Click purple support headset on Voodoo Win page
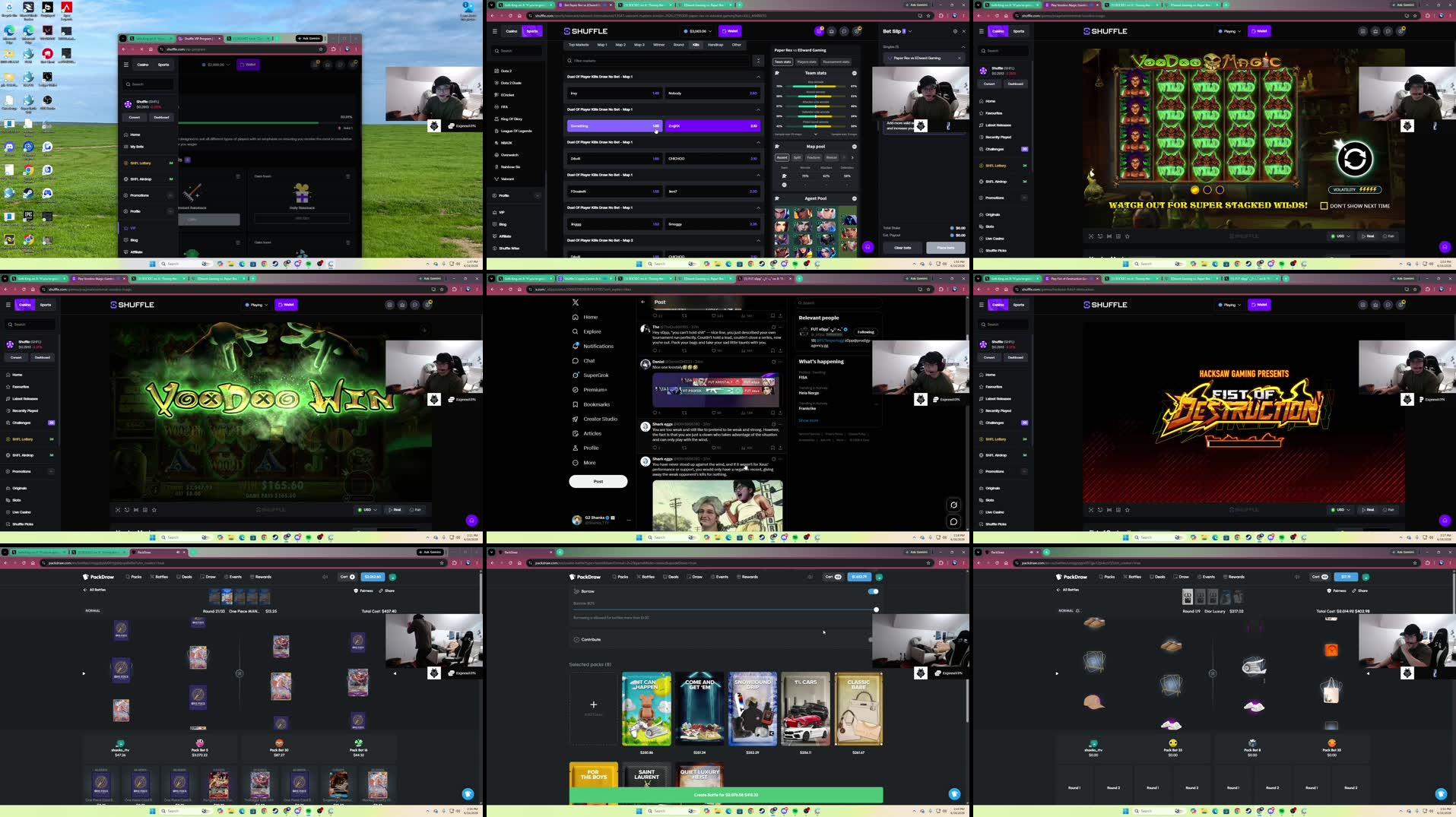Viewport: 1456px width, 817px height. click(471, 521)
